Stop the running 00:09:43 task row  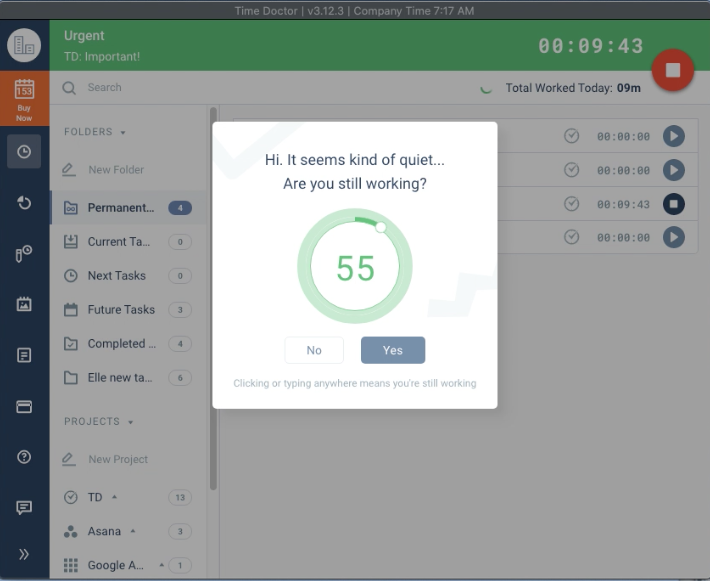674,204
